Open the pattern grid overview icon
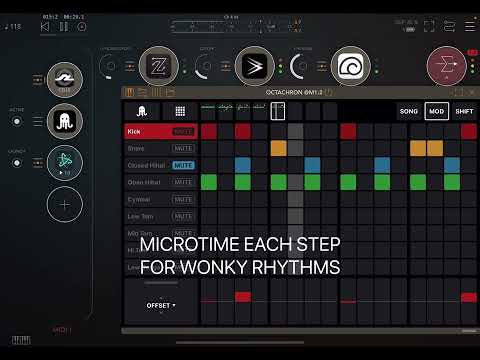The width and height of the screenshot is (480, 360). tap(180, 111)
